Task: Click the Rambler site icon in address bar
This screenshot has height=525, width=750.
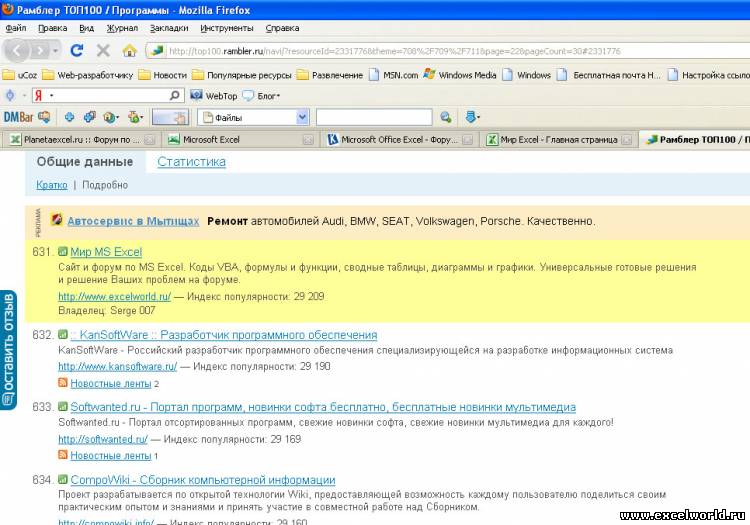Action: [157, 51]
